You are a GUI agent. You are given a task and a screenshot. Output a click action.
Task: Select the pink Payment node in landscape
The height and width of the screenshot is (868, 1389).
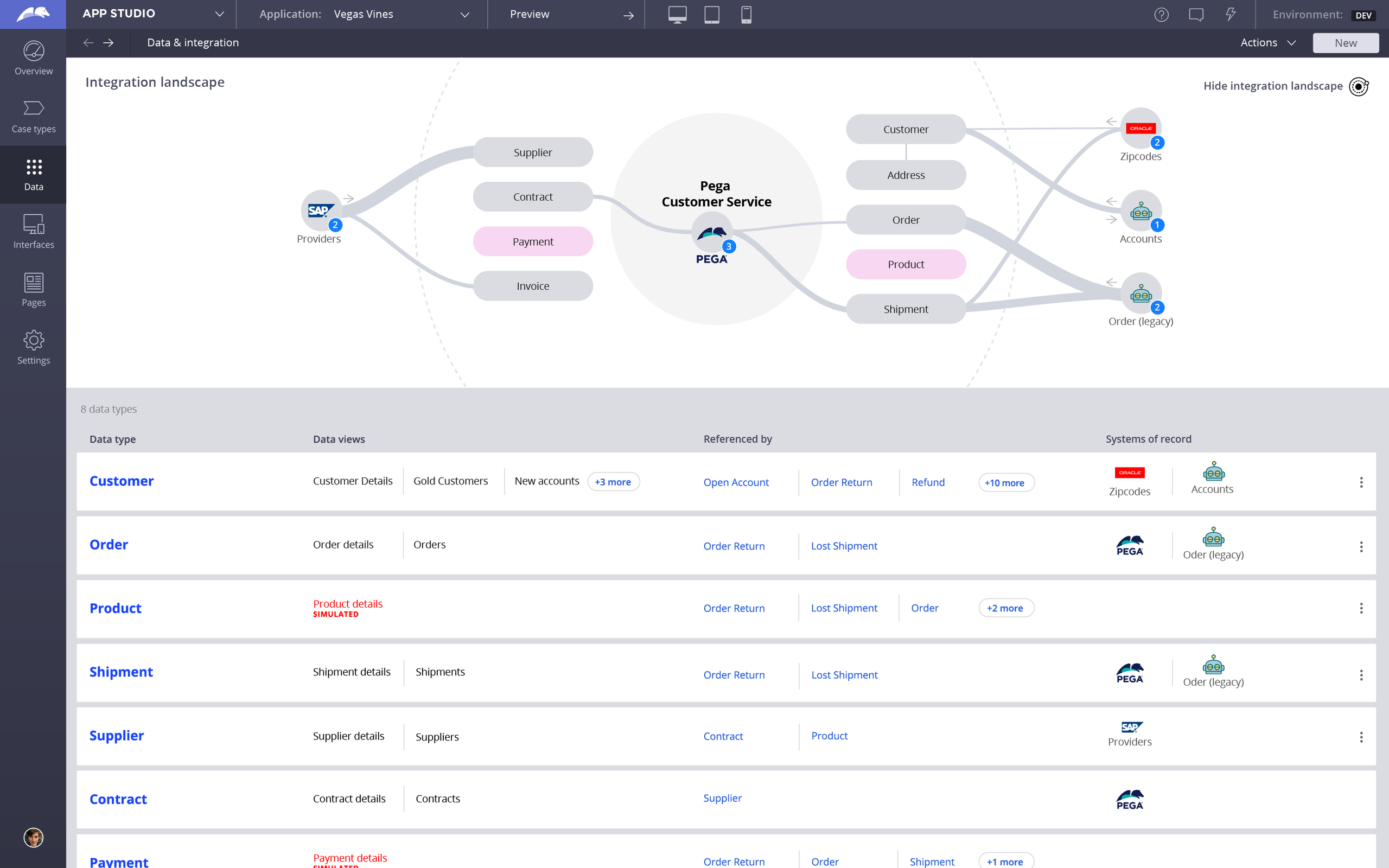click(x=533, y=242)
